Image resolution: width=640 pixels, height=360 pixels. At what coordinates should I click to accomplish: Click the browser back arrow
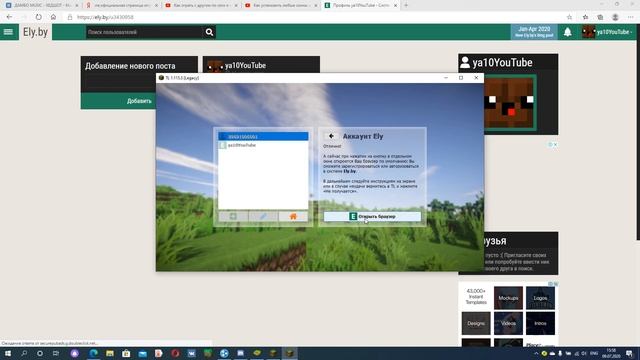pos(9,17)
